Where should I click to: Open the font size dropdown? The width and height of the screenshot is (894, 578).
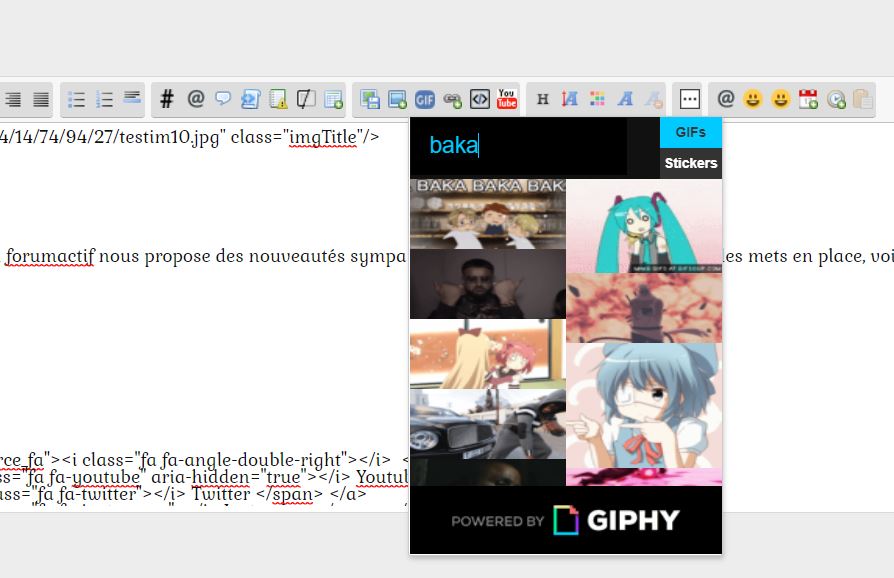pos(570,99)
